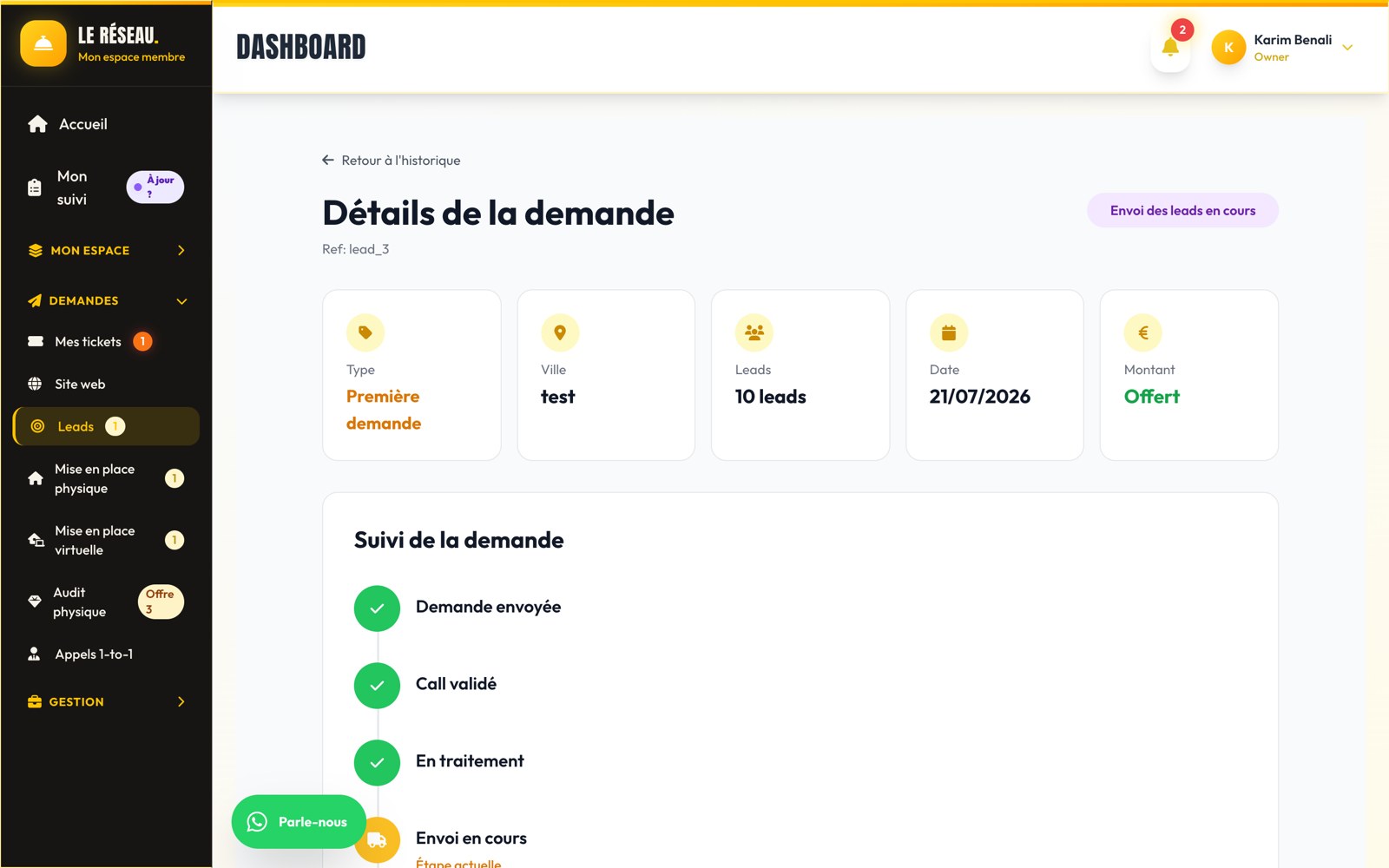
Task: Click the Mon espace membre subtitle
Action: (132, 57)
